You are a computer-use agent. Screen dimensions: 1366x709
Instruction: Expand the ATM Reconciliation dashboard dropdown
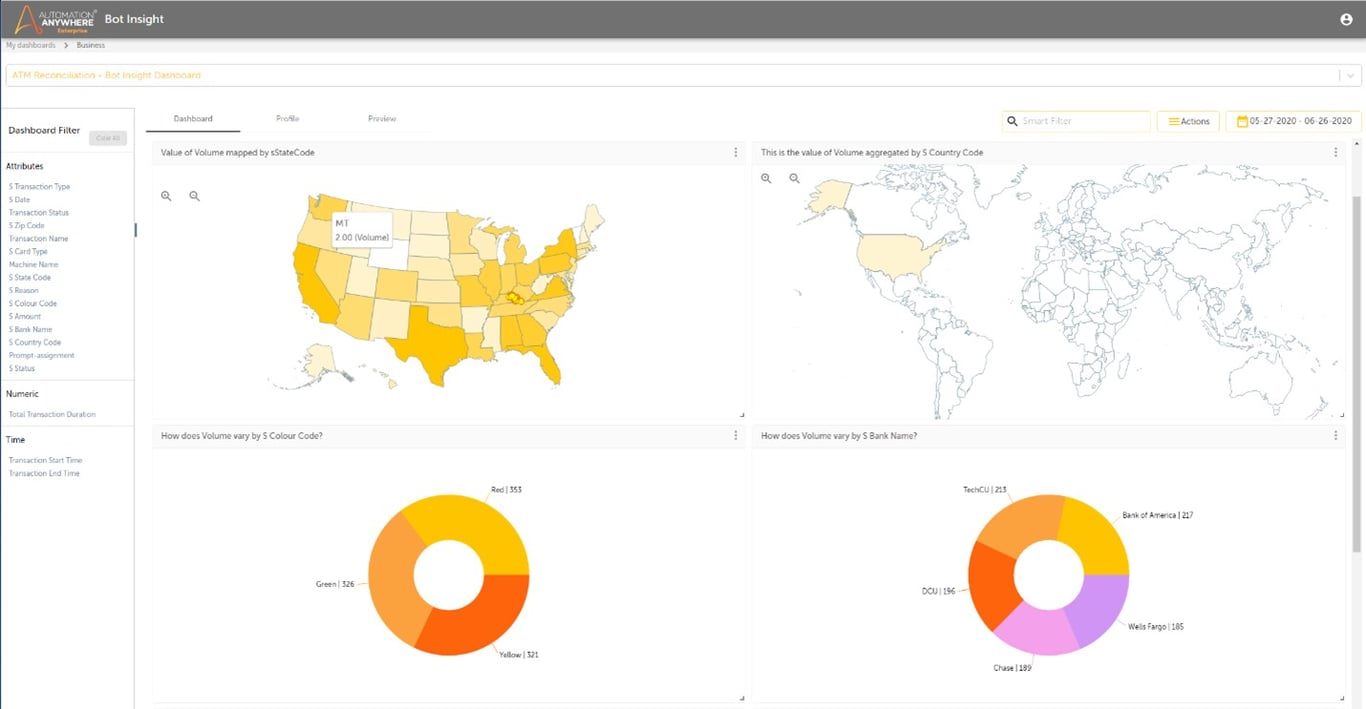pyautogui.click(x=1352, y=75)
